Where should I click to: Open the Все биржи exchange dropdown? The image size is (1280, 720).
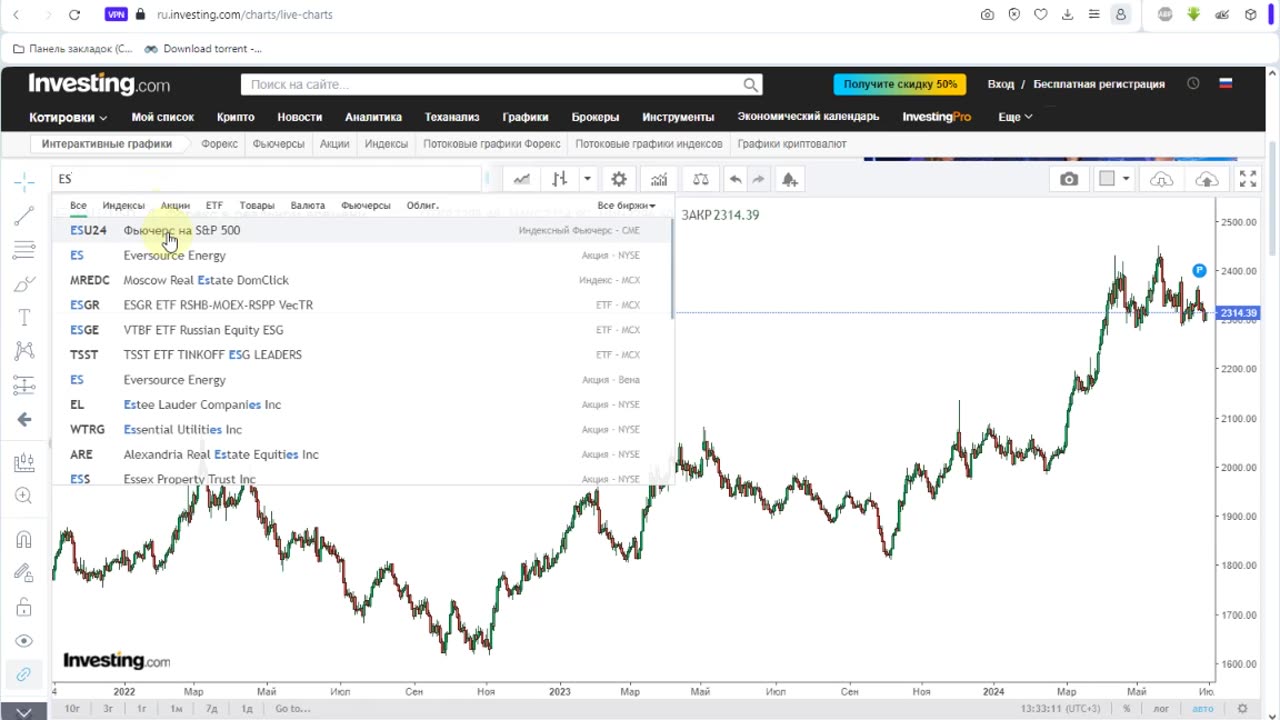[x=626, y=205]
